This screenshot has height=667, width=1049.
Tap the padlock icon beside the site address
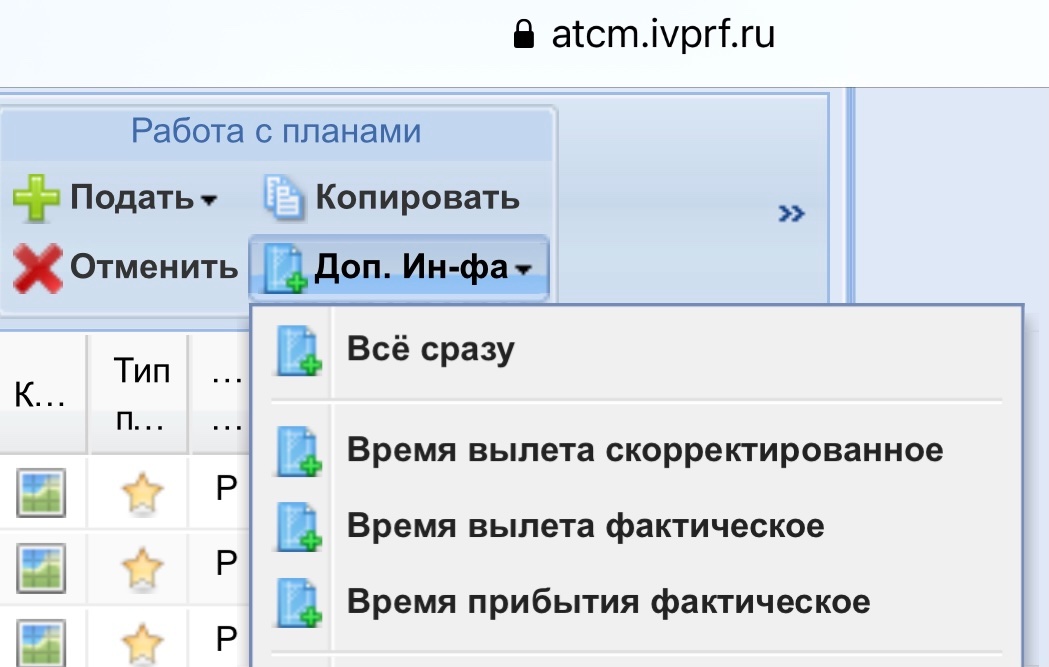coord(522,36)
